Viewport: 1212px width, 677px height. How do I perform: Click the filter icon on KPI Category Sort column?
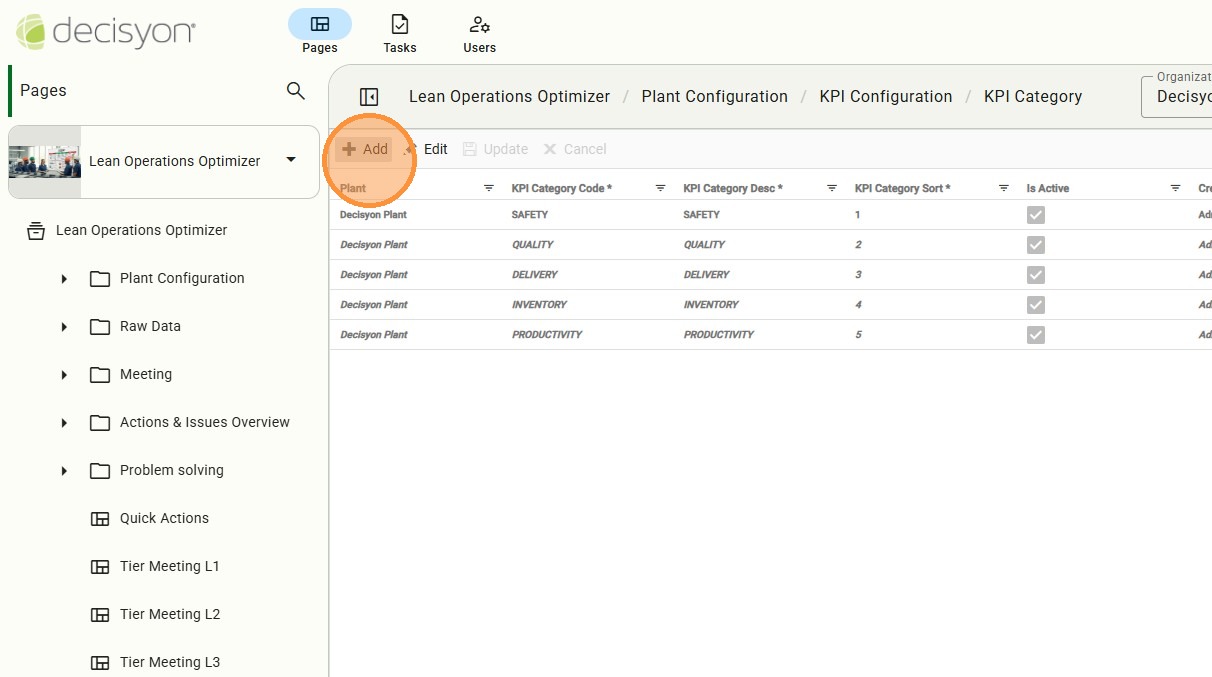pyautogui.click(x=1004, y=188)
